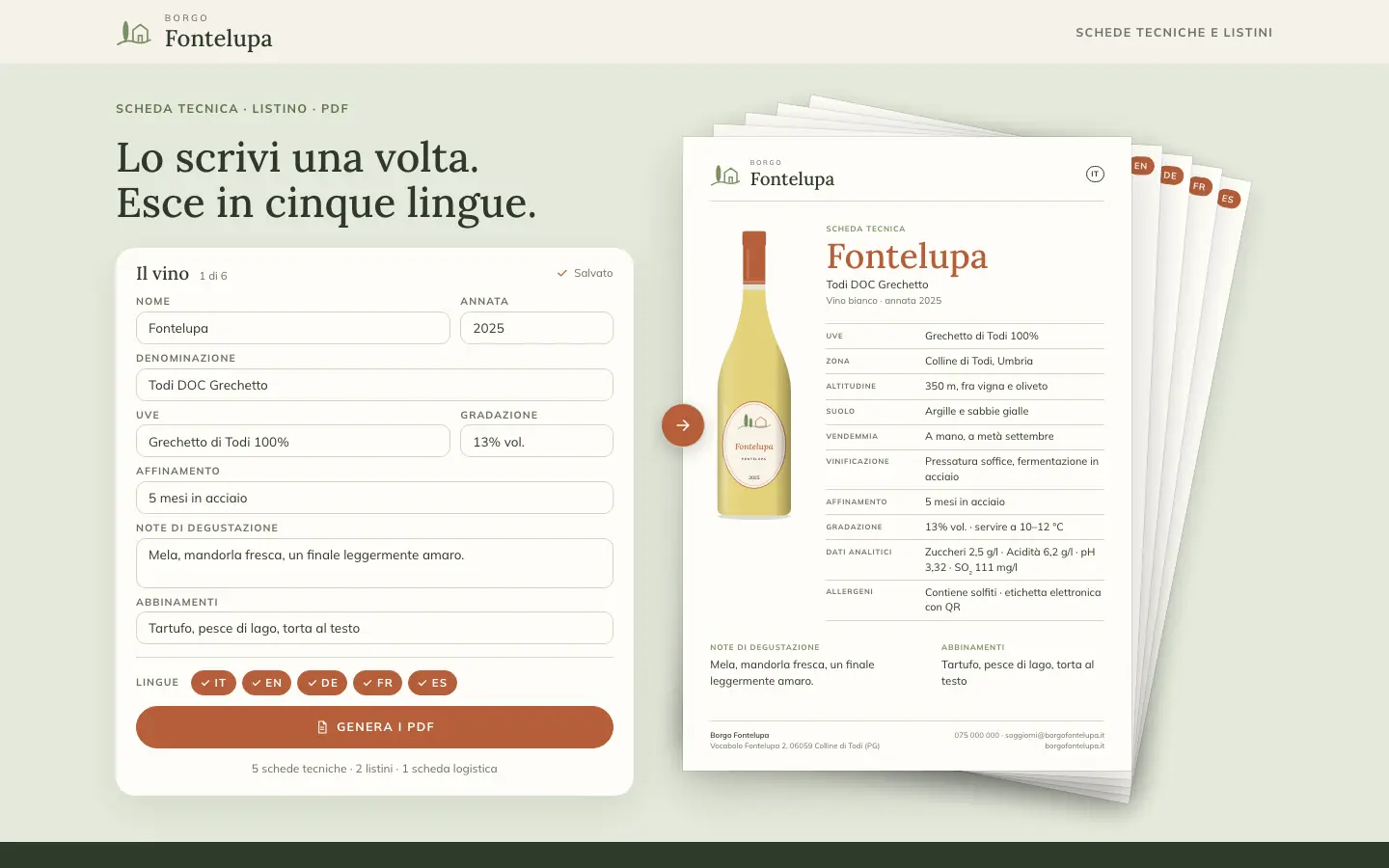This screenshot has height=868, width=1389.
Task: Click the IT language badge on the sheet
Action: [1095, 175]
